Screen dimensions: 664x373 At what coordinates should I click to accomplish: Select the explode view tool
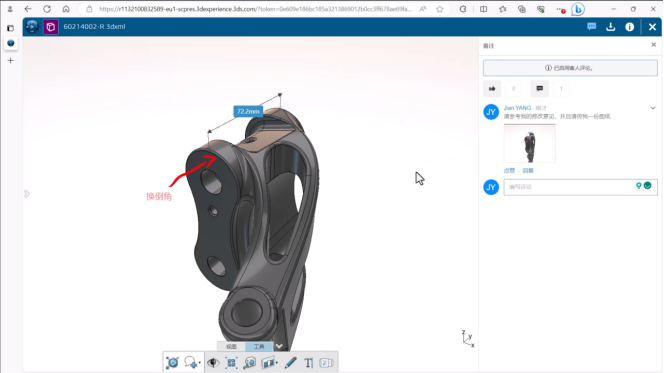pyautogui.click(x=231, y=363)
